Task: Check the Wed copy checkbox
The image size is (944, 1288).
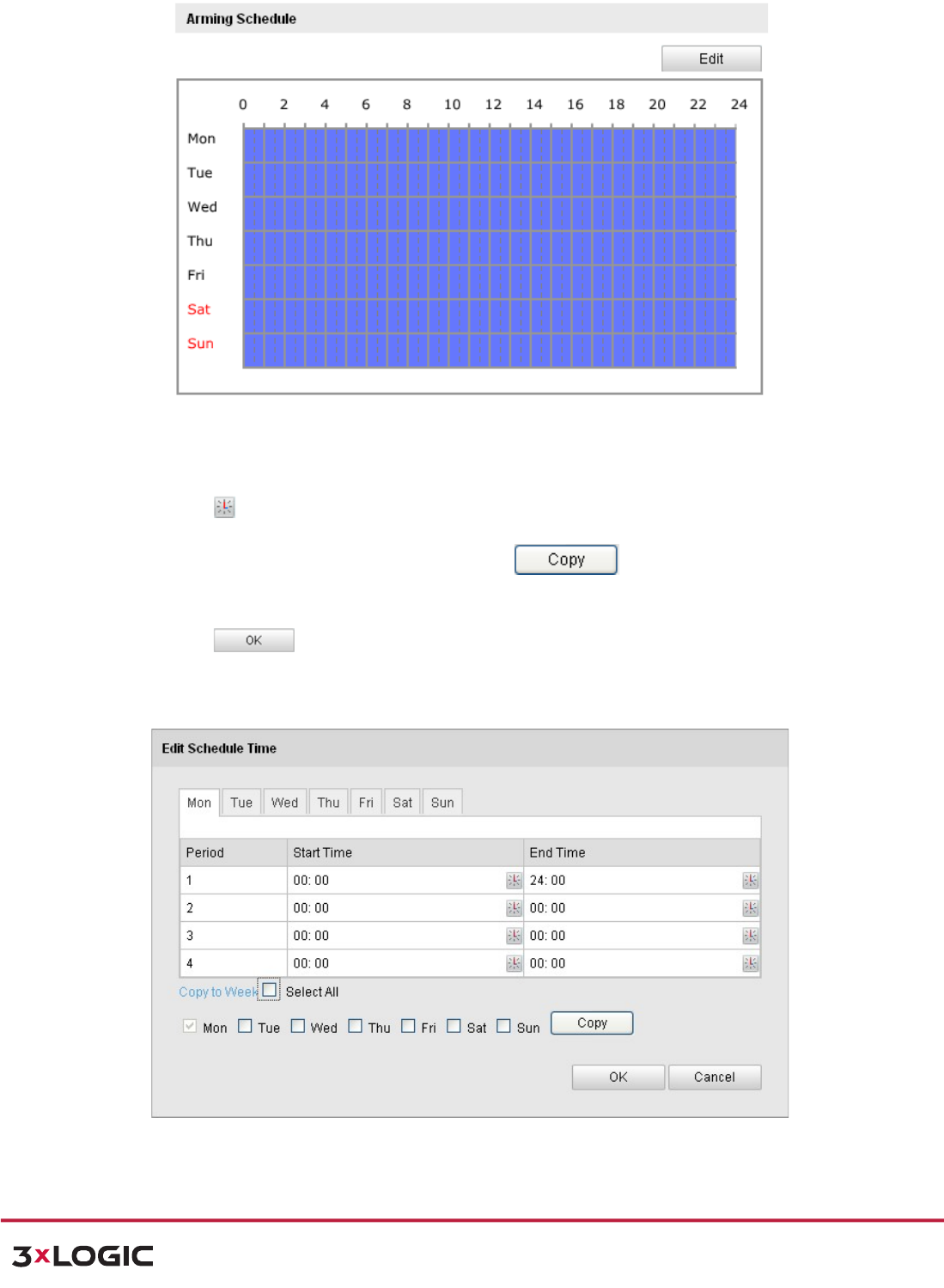Action: (x=298, y=1026)
